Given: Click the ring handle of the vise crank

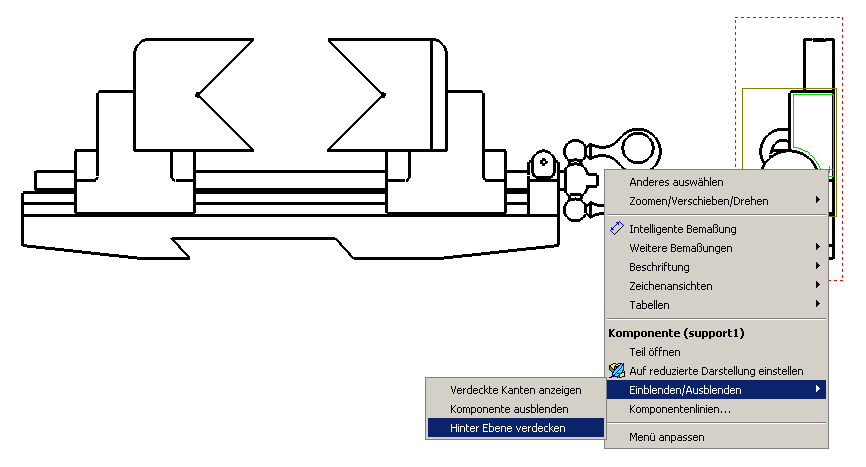Looking at the screenshot, I should tap(639, 149).
